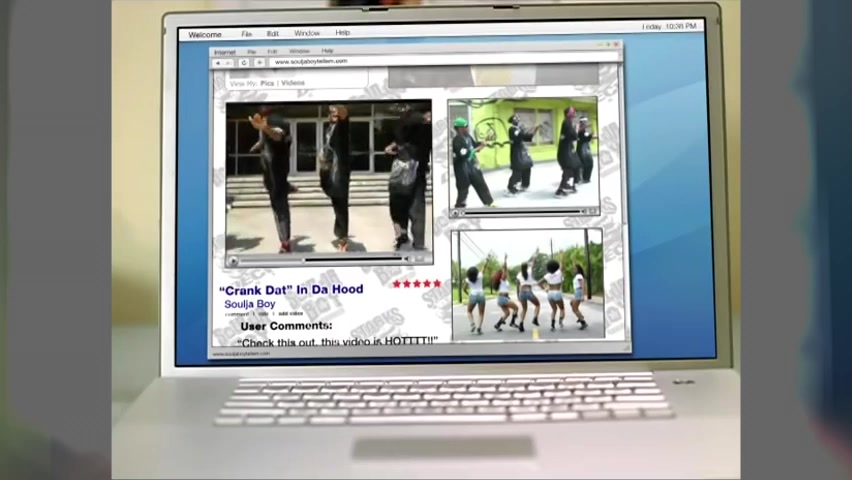Open the Pics link next to View My
Screen dimensions: 852x480
click(x=267, y=83)
